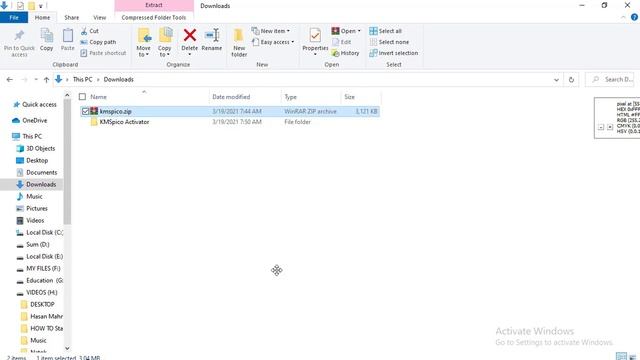
Task: Switch to the Share tab
Action: [x=71, y=18]
